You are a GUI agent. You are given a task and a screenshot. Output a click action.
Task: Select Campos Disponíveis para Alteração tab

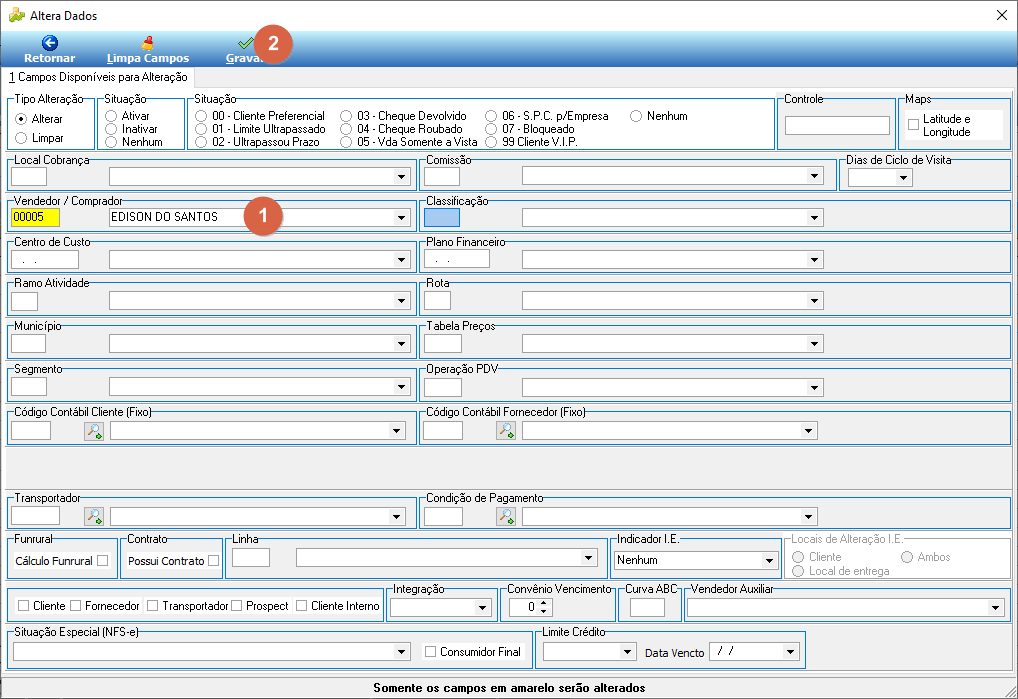[x=98, y=77]
